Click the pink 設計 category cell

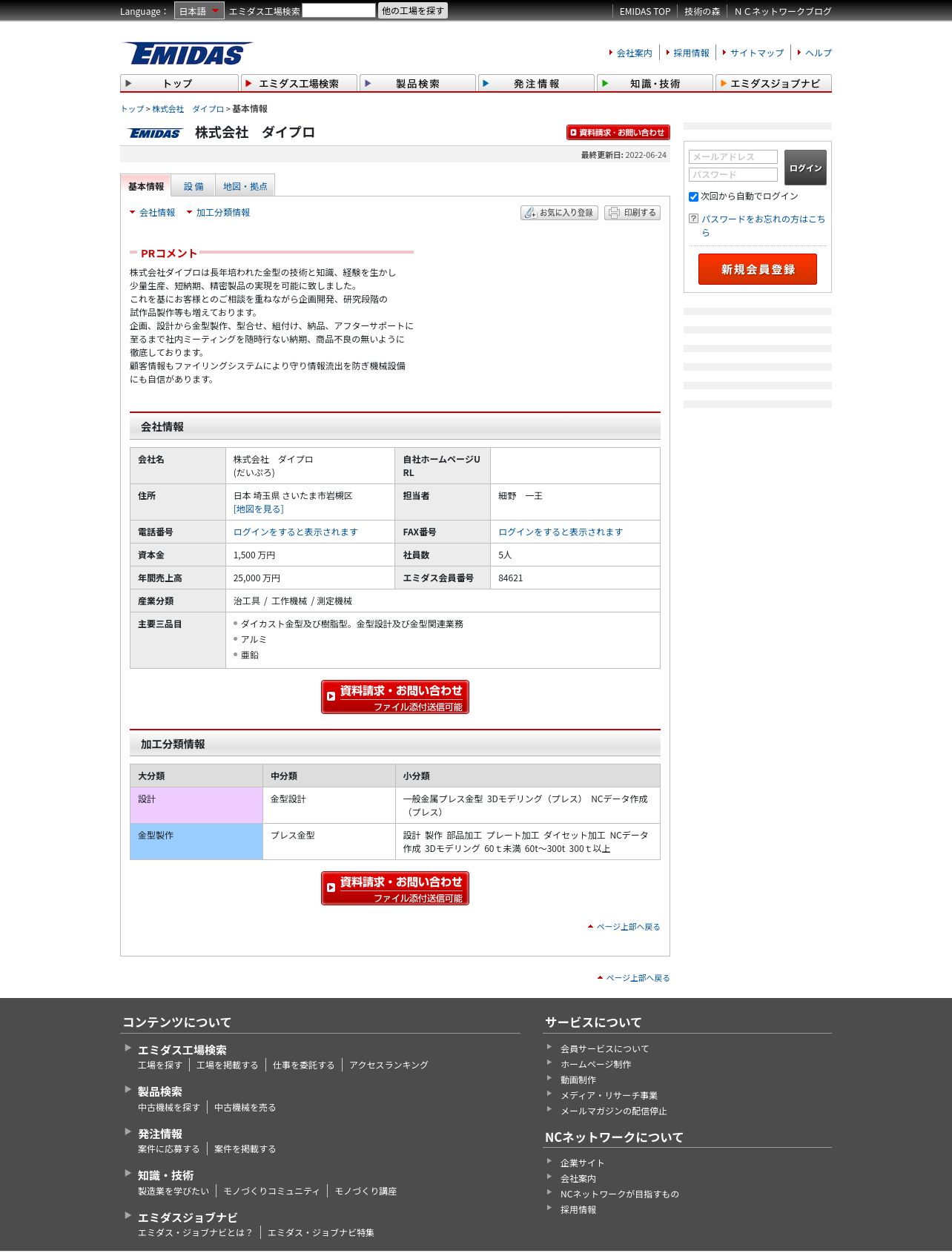tap(196, 805)
